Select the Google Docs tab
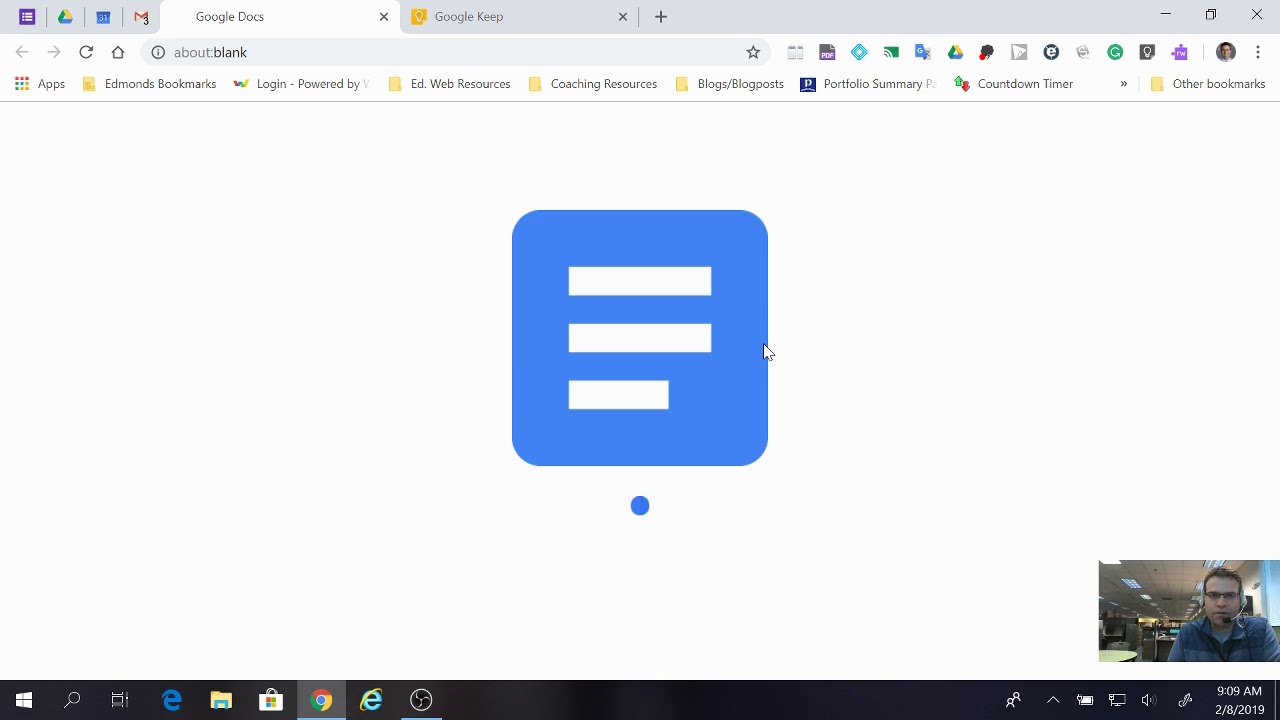The image size is (1280, 720). [x=280, y=17]
